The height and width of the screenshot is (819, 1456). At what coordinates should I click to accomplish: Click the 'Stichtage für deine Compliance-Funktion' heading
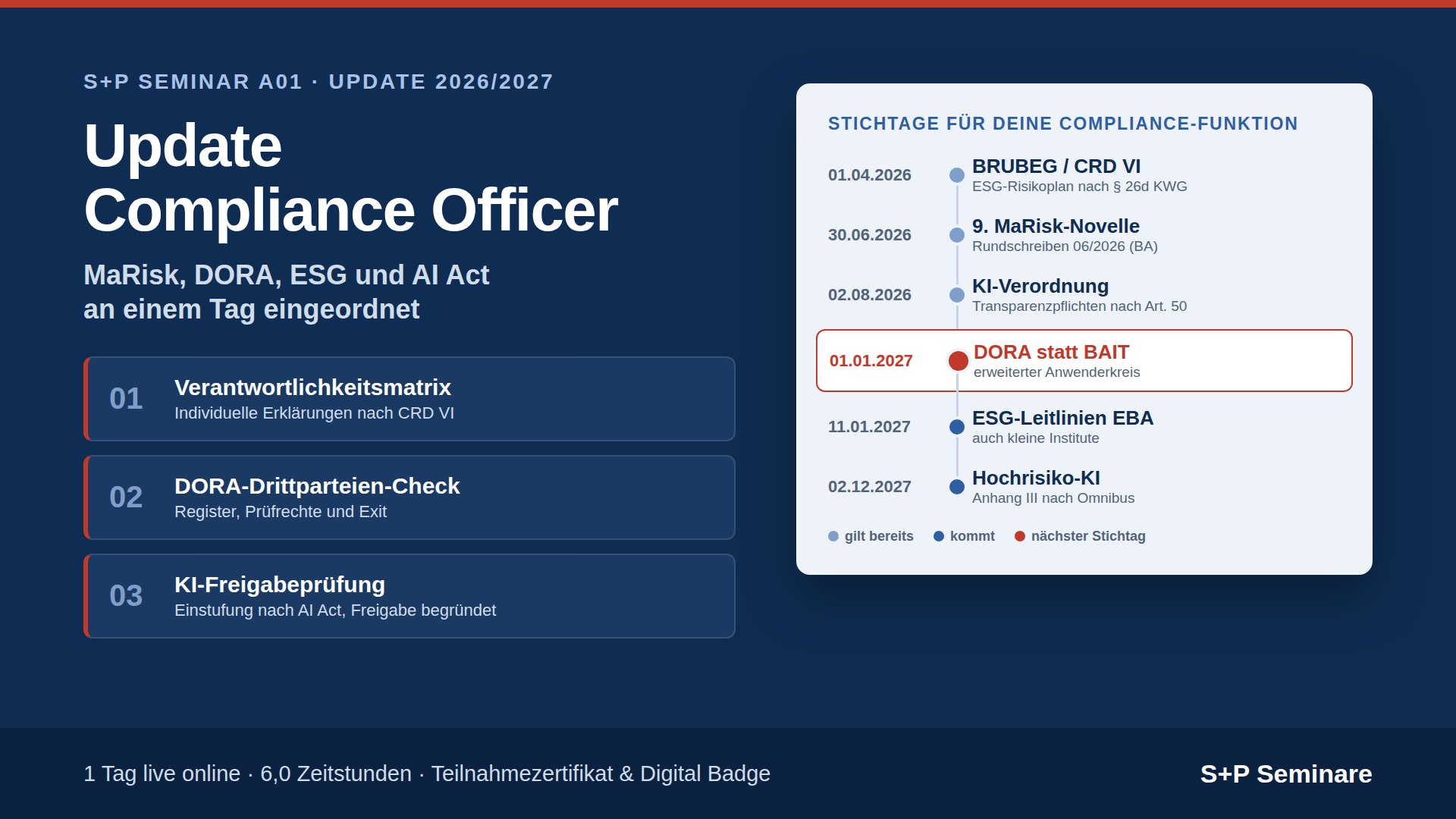click(1063, 124)
